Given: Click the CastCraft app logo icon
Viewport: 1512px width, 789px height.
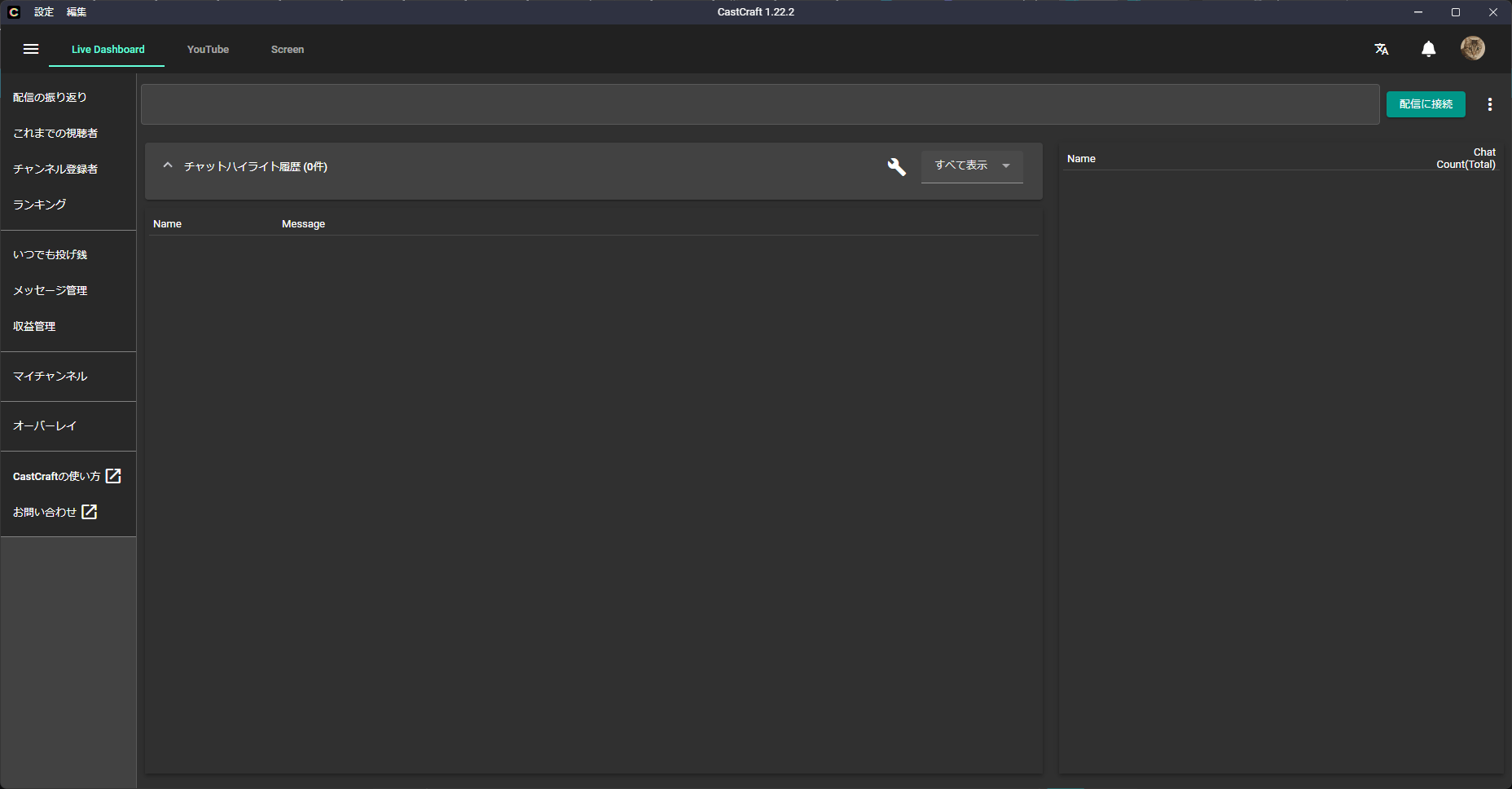Looking at the screenshot, I should (x=13, y=12).
